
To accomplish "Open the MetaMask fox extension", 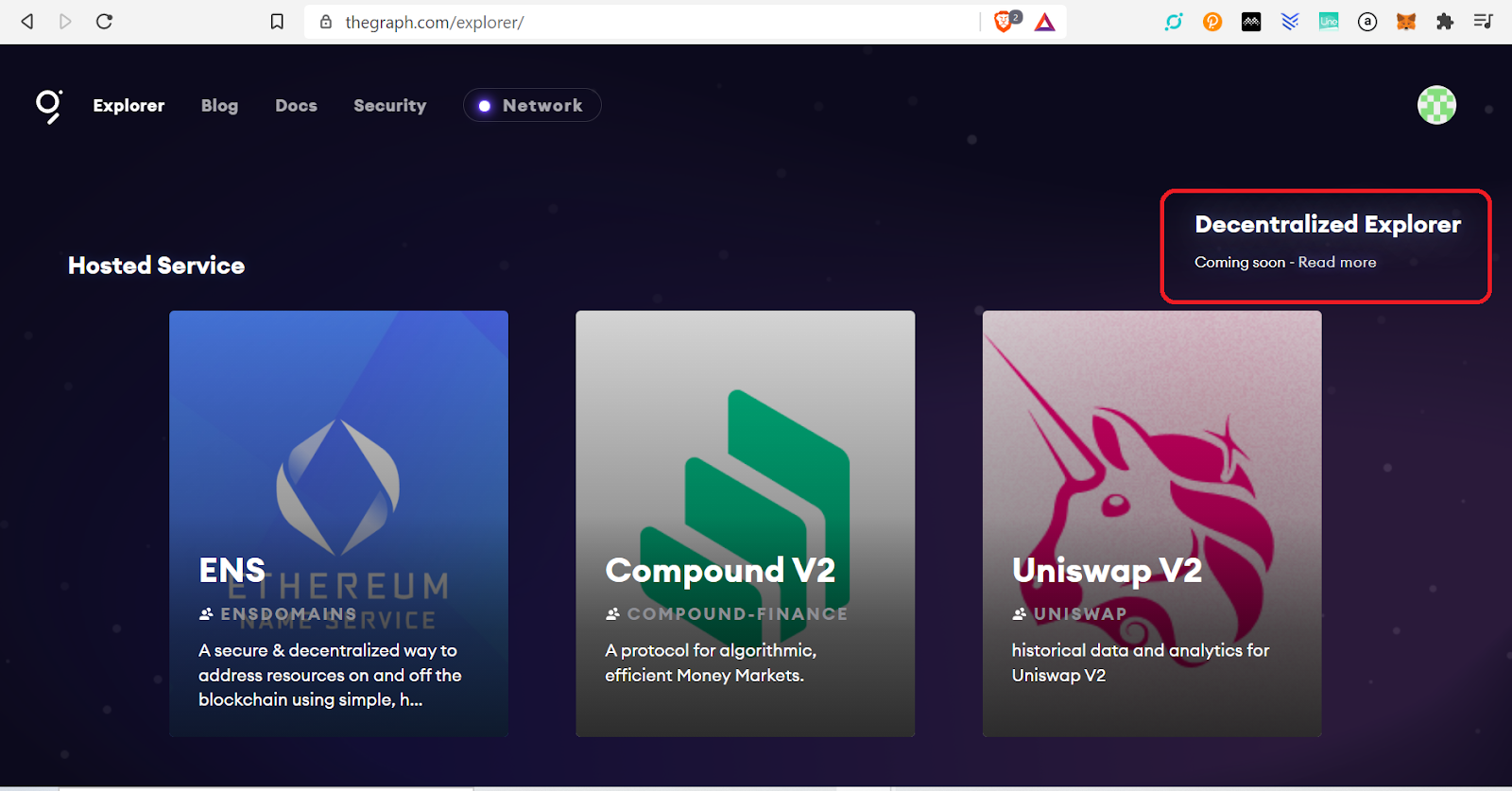I will (x=1406, y=21).
